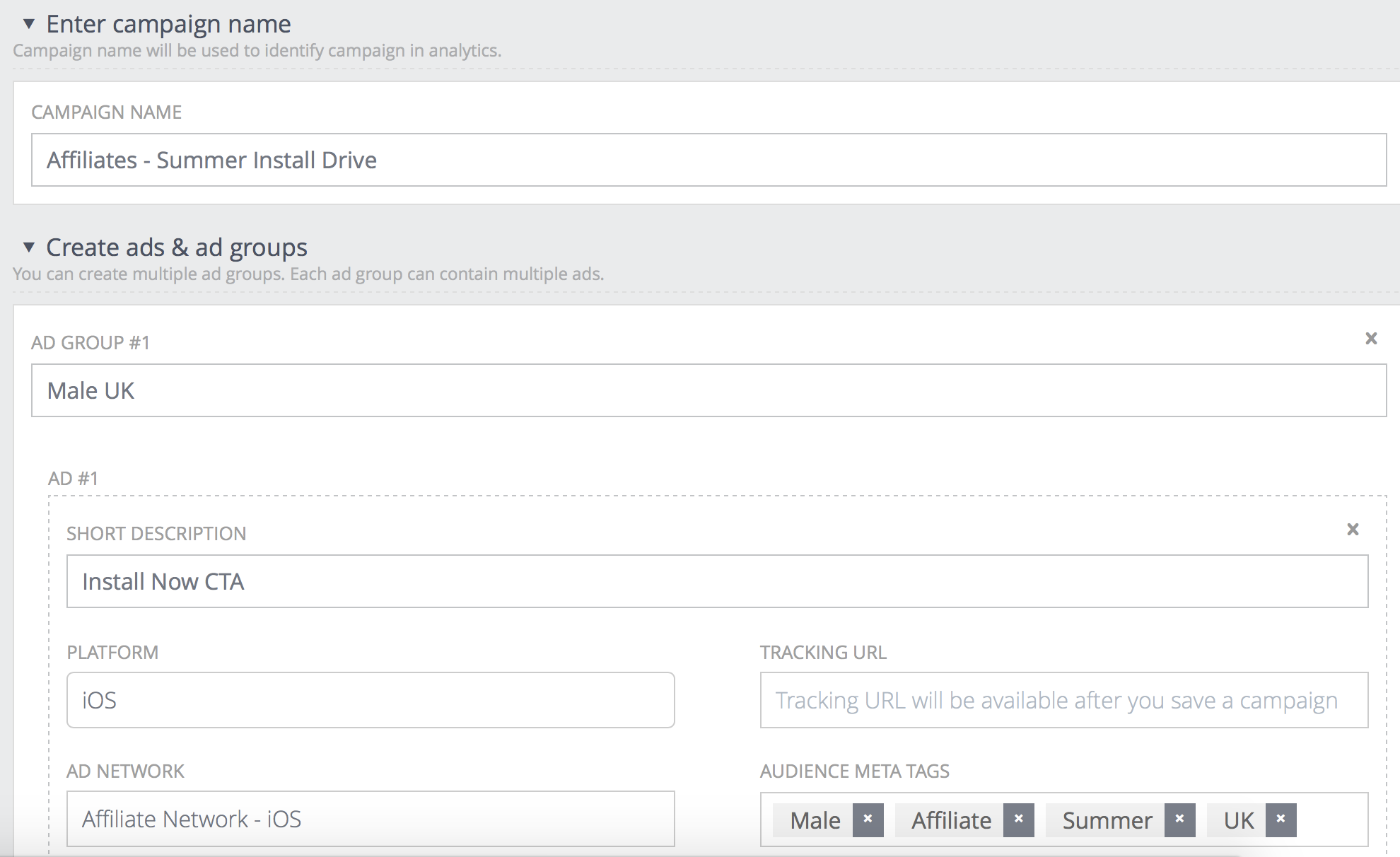1400x857 pixels.
Task: Remove the Male audience tag
Action: (868, 820)
